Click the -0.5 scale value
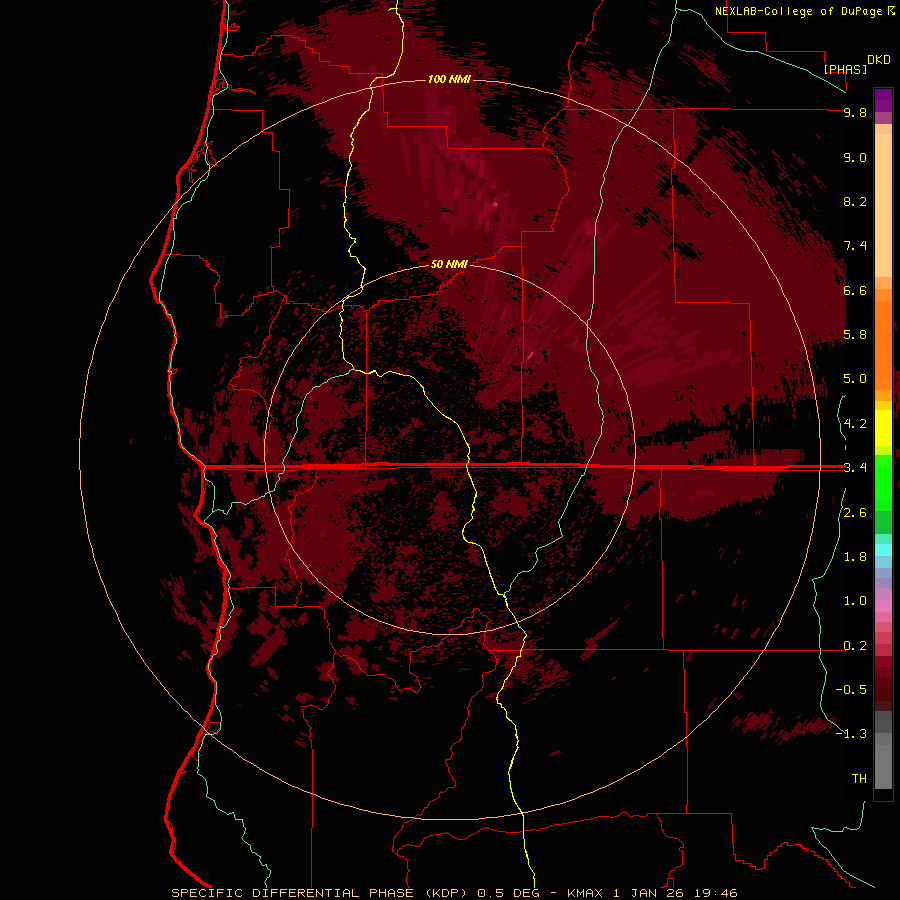 [x=851, y=690]
